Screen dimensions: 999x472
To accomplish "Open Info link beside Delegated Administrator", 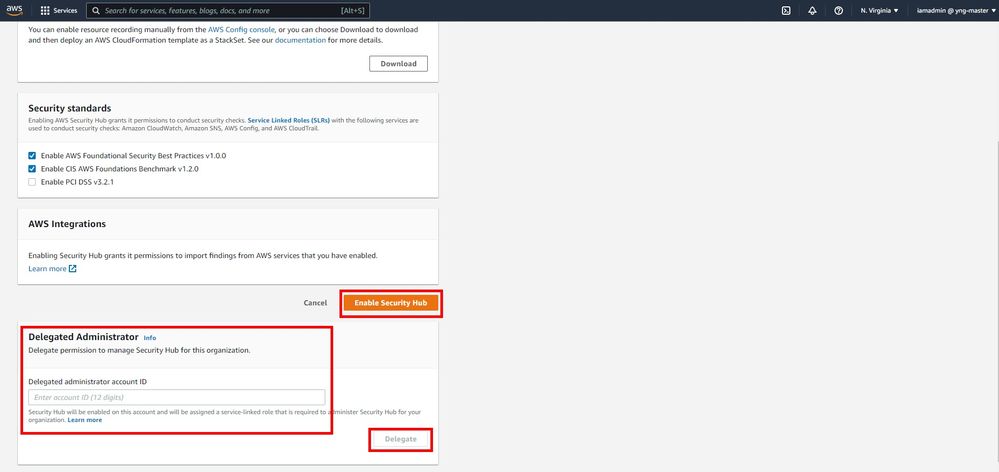I will click(150, 338).
